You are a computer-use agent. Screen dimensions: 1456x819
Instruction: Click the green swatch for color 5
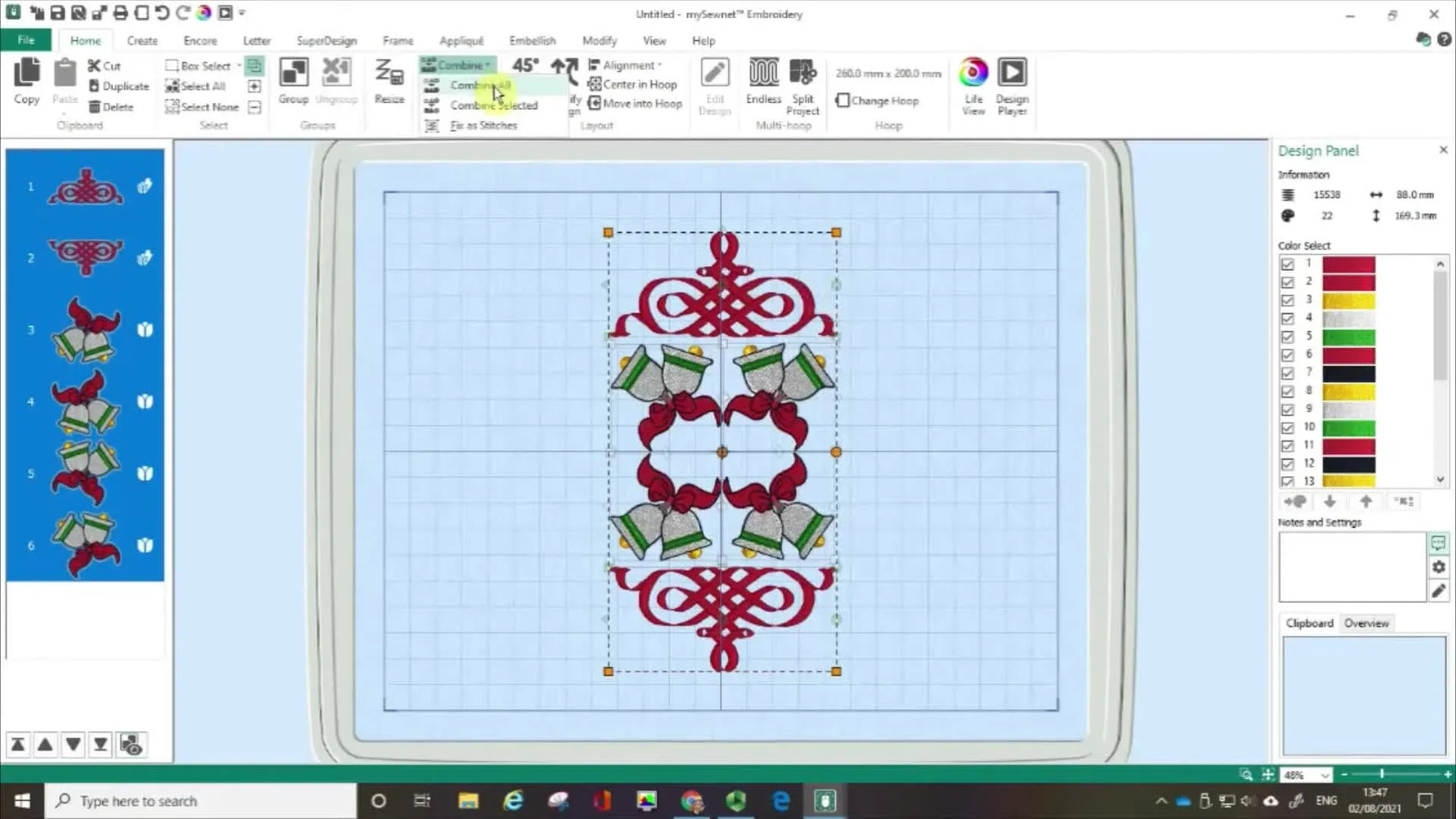[1348, 336]
